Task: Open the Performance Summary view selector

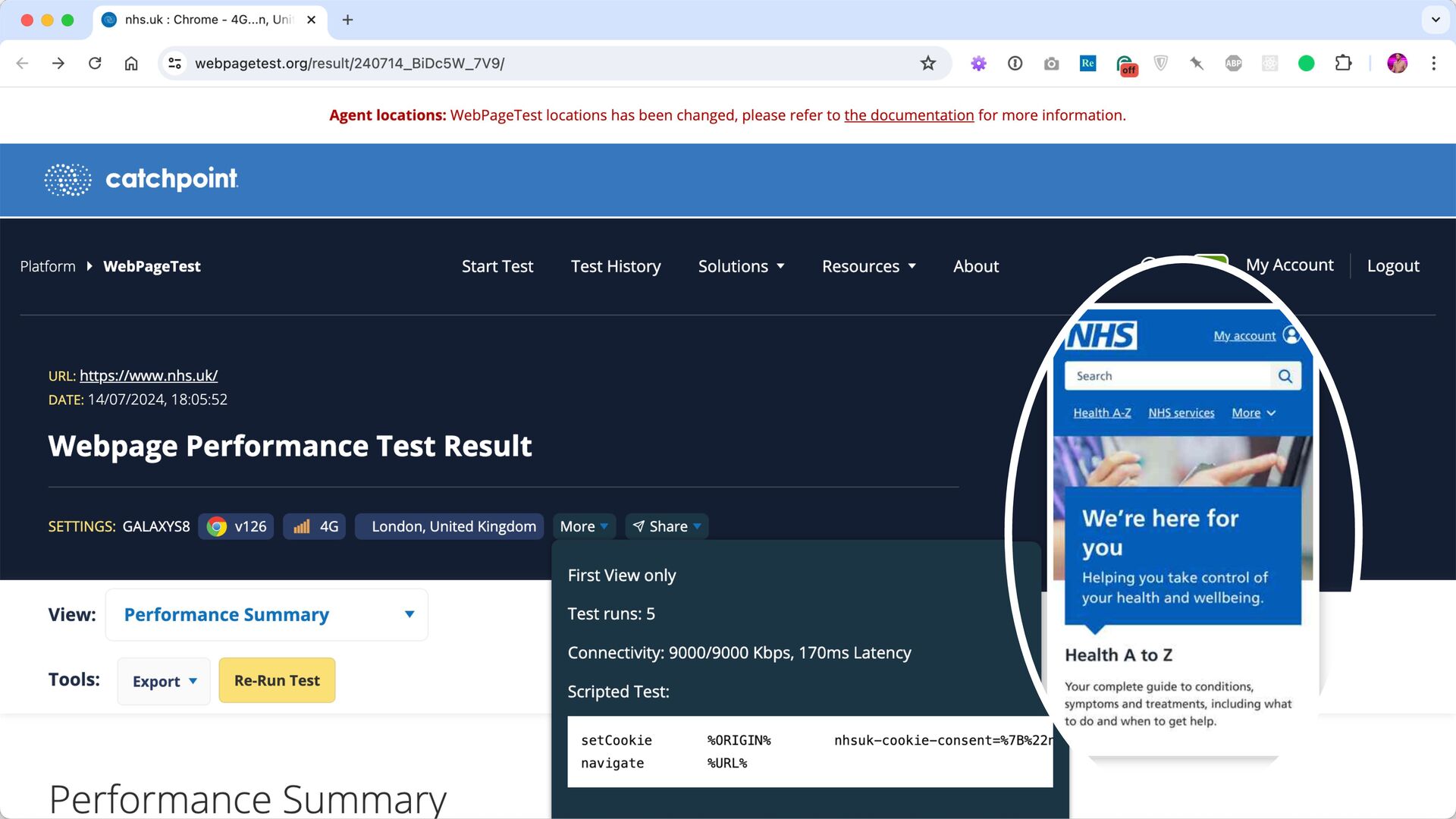Action: [x=267, y=614]
